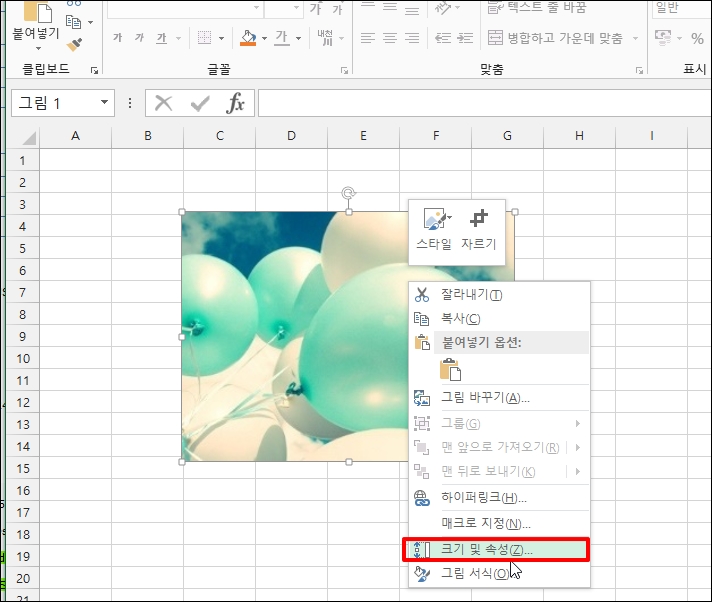Image resolution: width=712 pixels, height=602 pixels.
Task: Click the decrease indent icon
Action: pos(443,38)
